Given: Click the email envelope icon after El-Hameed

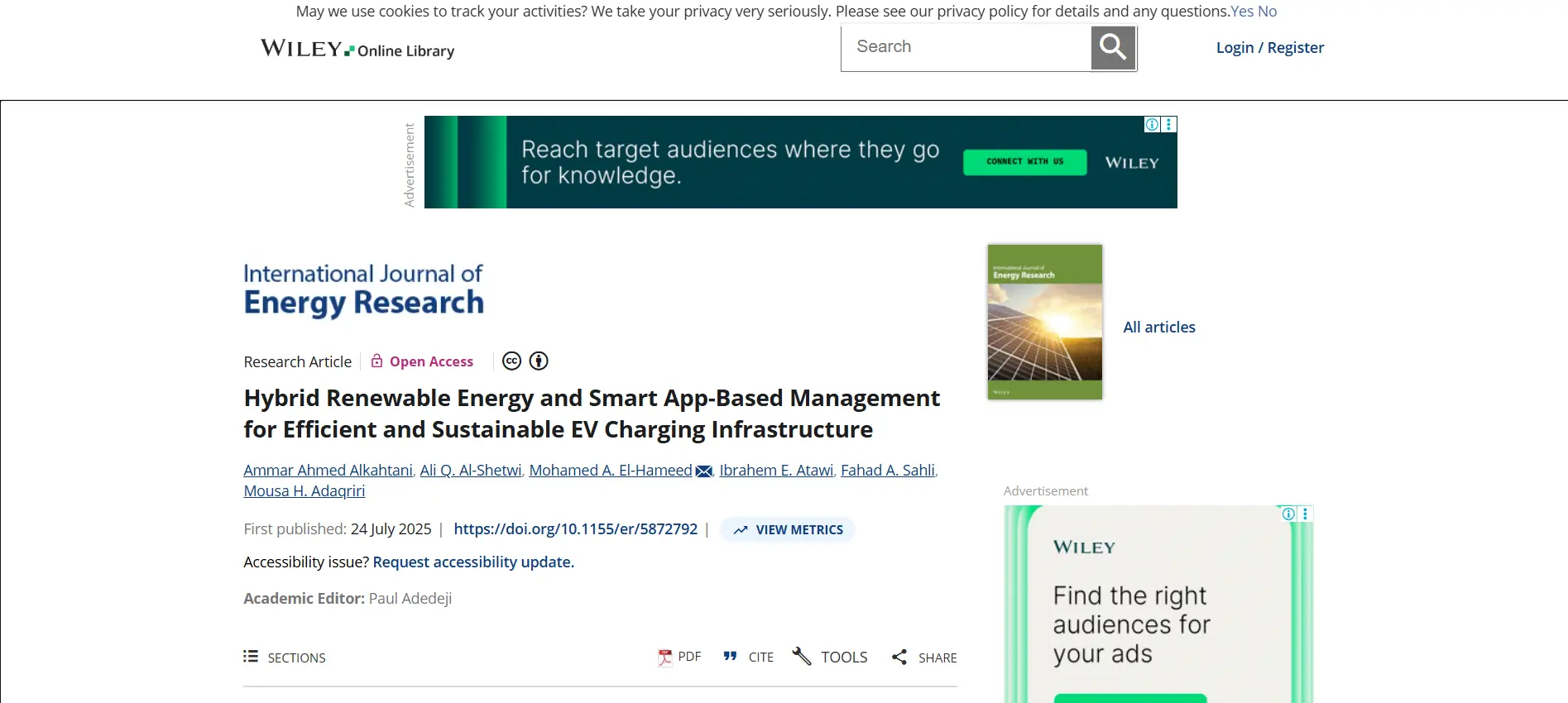Looking at the screenshot, I should pyautogui.click(x=704, y=471).
